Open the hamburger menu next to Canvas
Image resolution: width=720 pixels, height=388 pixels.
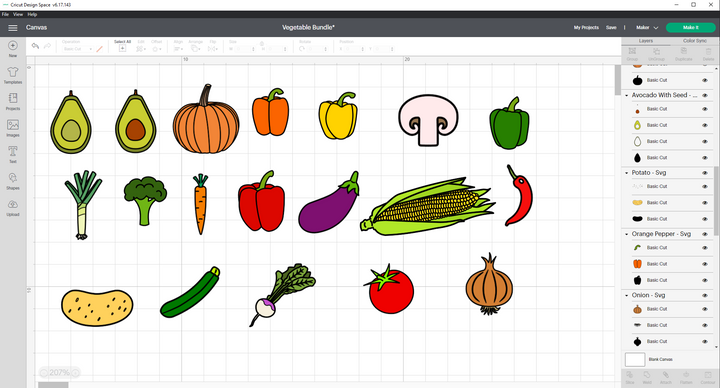coord(13,28)
